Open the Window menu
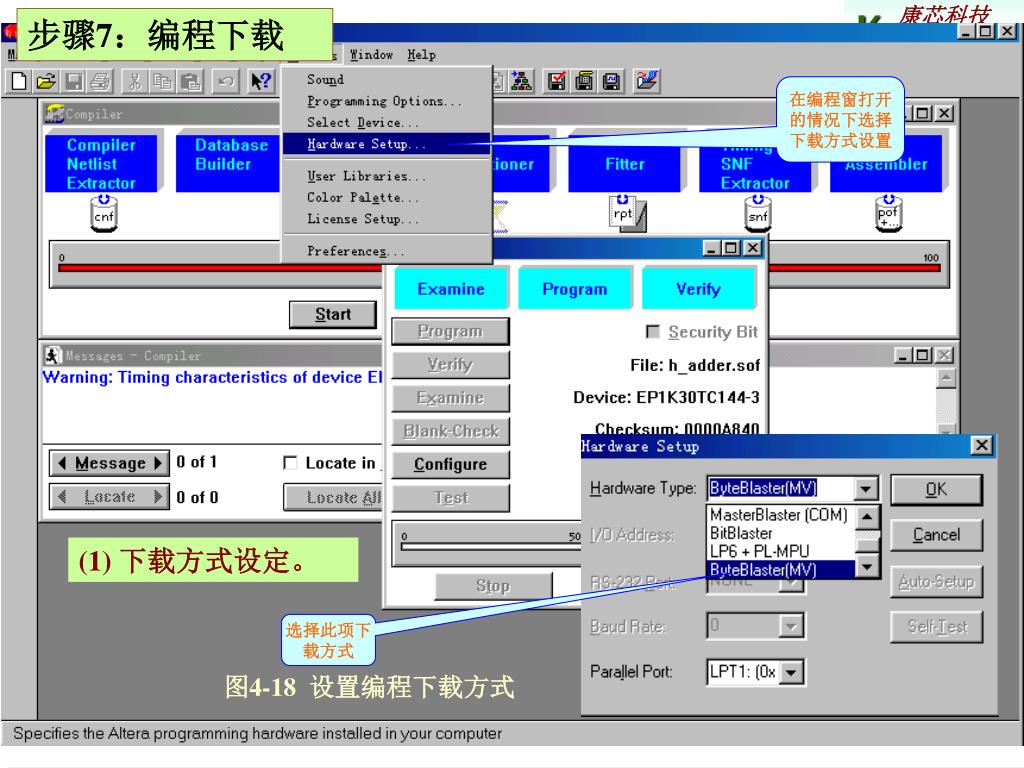 pos(371,55)
